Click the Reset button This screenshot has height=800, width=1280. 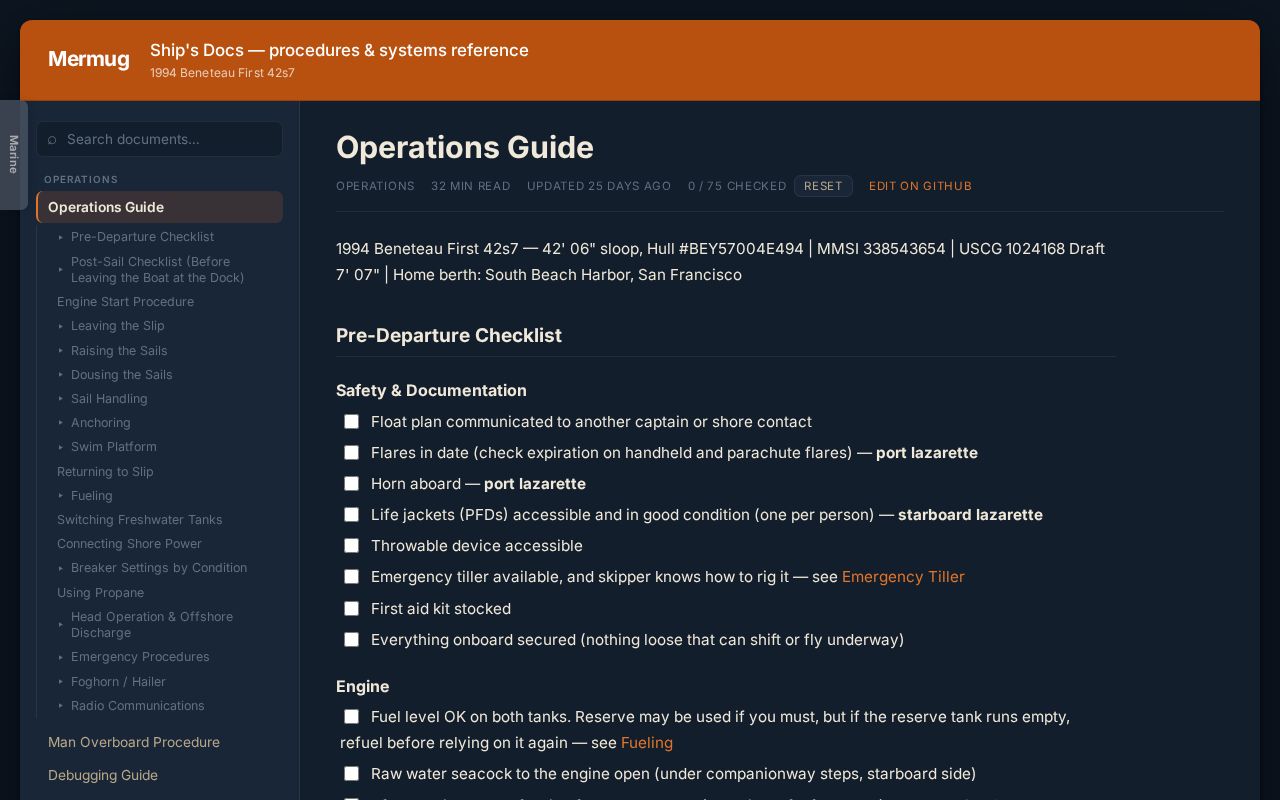[823, 186]
